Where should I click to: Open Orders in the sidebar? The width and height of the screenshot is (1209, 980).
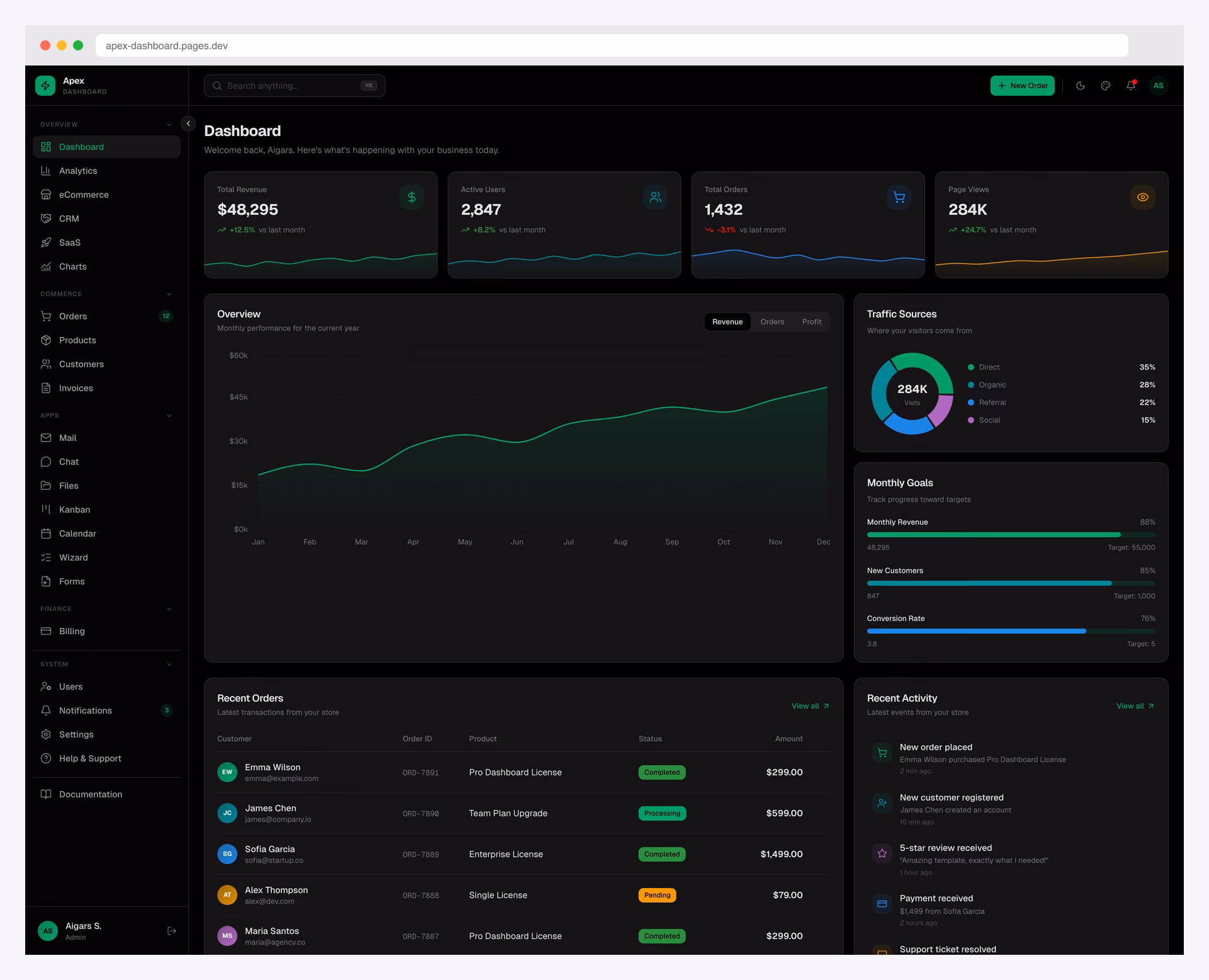tap(106, 316)
